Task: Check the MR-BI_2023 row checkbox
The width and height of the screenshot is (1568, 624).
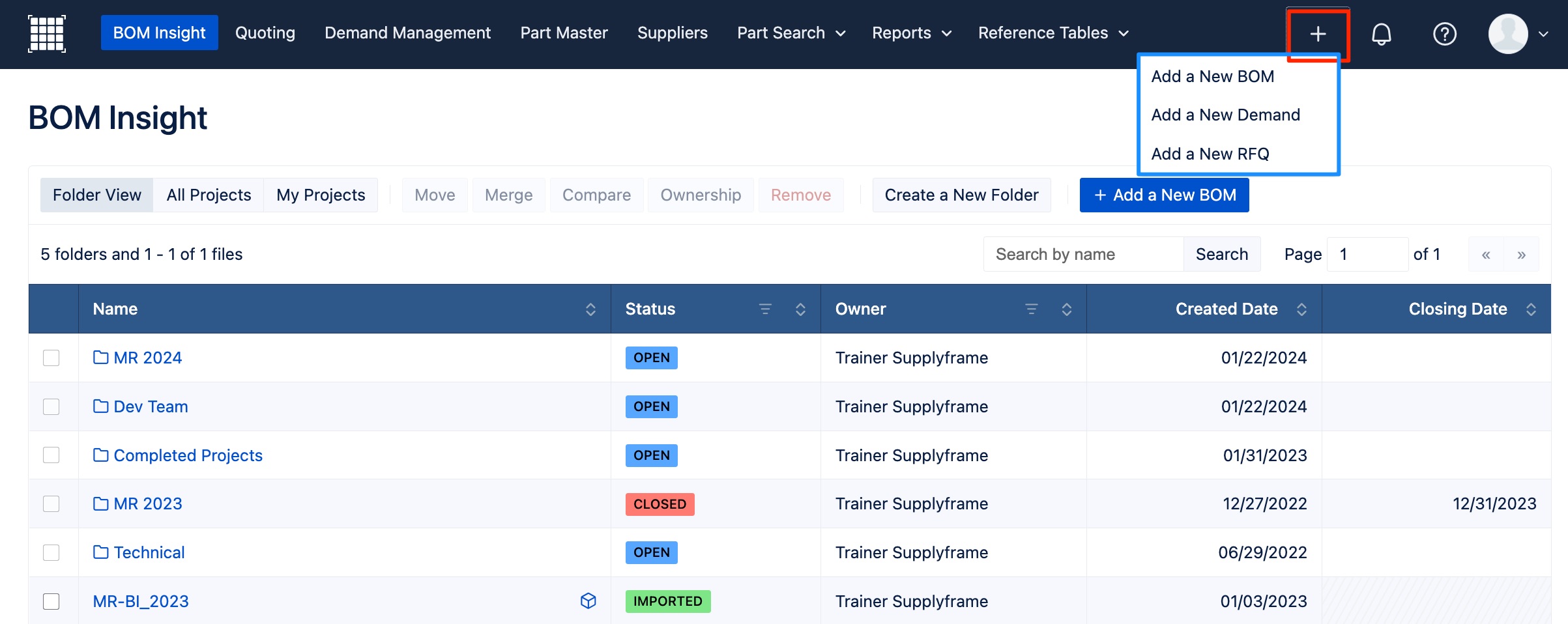Action: point(51,601)
